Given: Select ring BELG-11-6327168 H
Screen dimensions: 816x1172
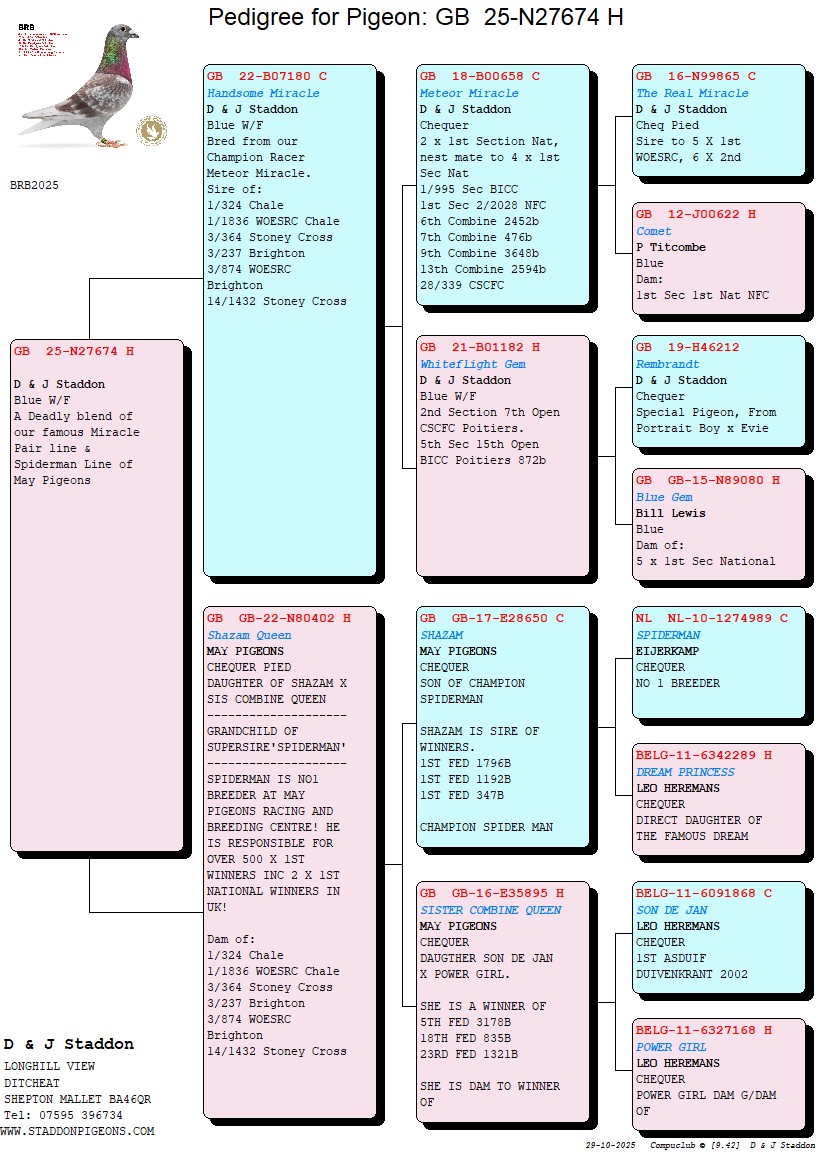Looking at the screenshot, I should tap(704, 1031).
